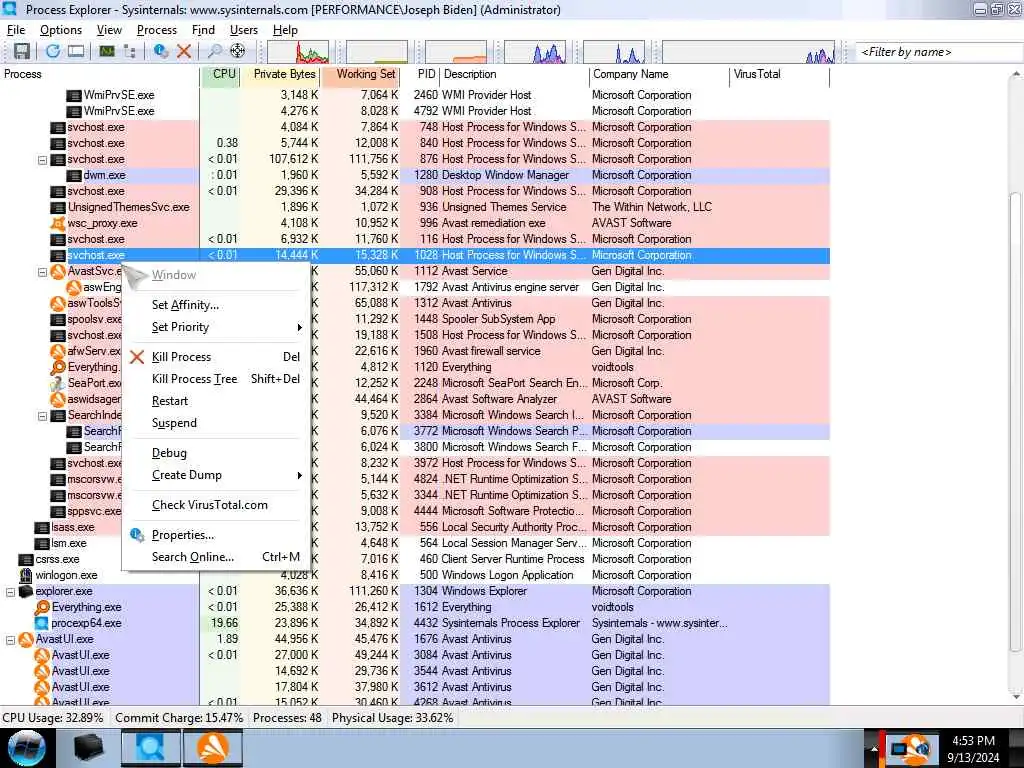This screenshot has width=1024, height=768.
Task: Collapse the AvastUI.exe PID 1676 tree node
Action: click(10, 640)
